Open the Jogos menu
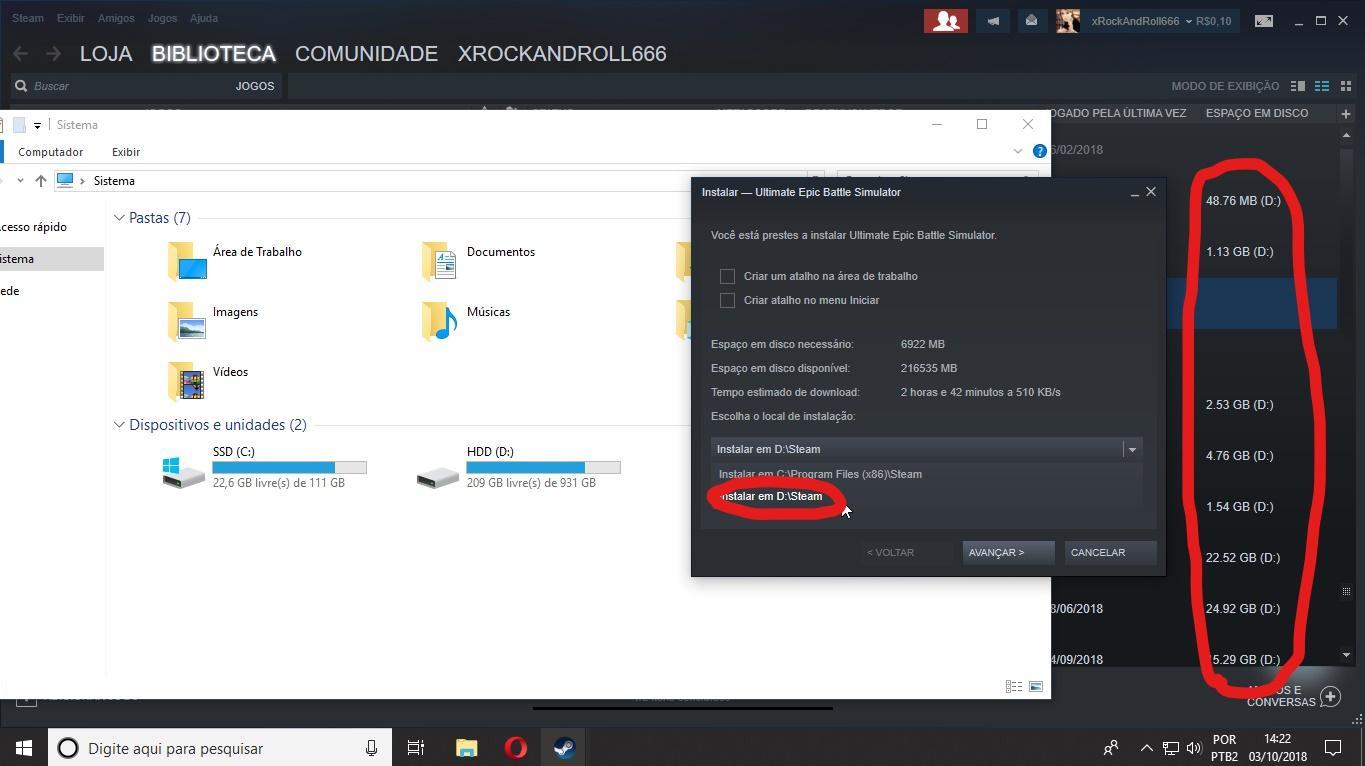1365x766 pixels. [x=162, y=18]
